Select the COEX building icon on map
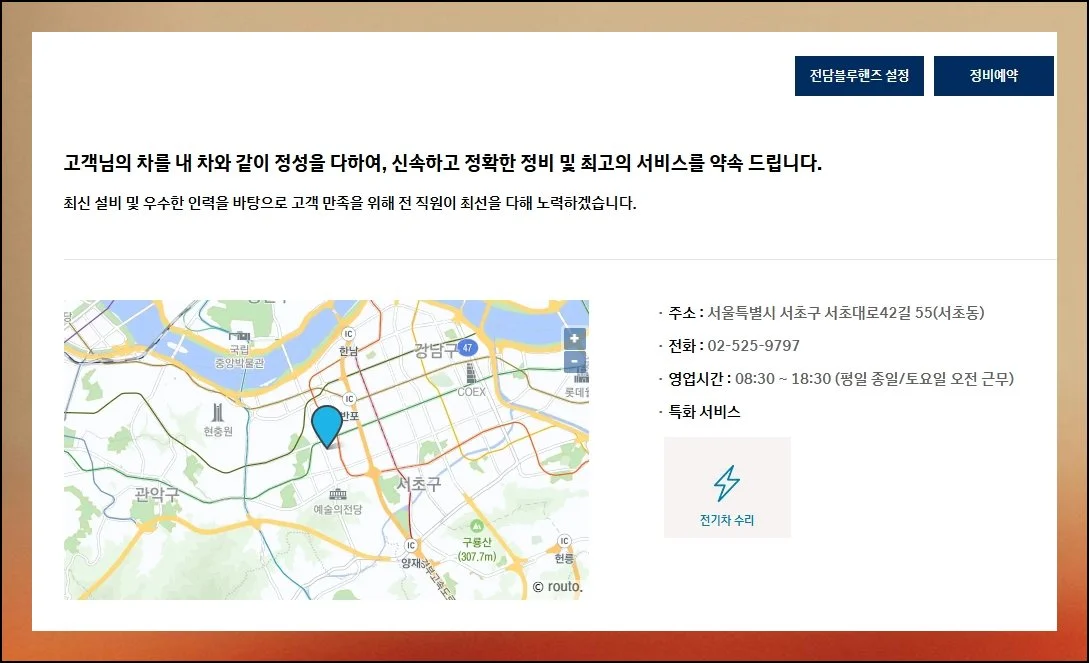 471,374
